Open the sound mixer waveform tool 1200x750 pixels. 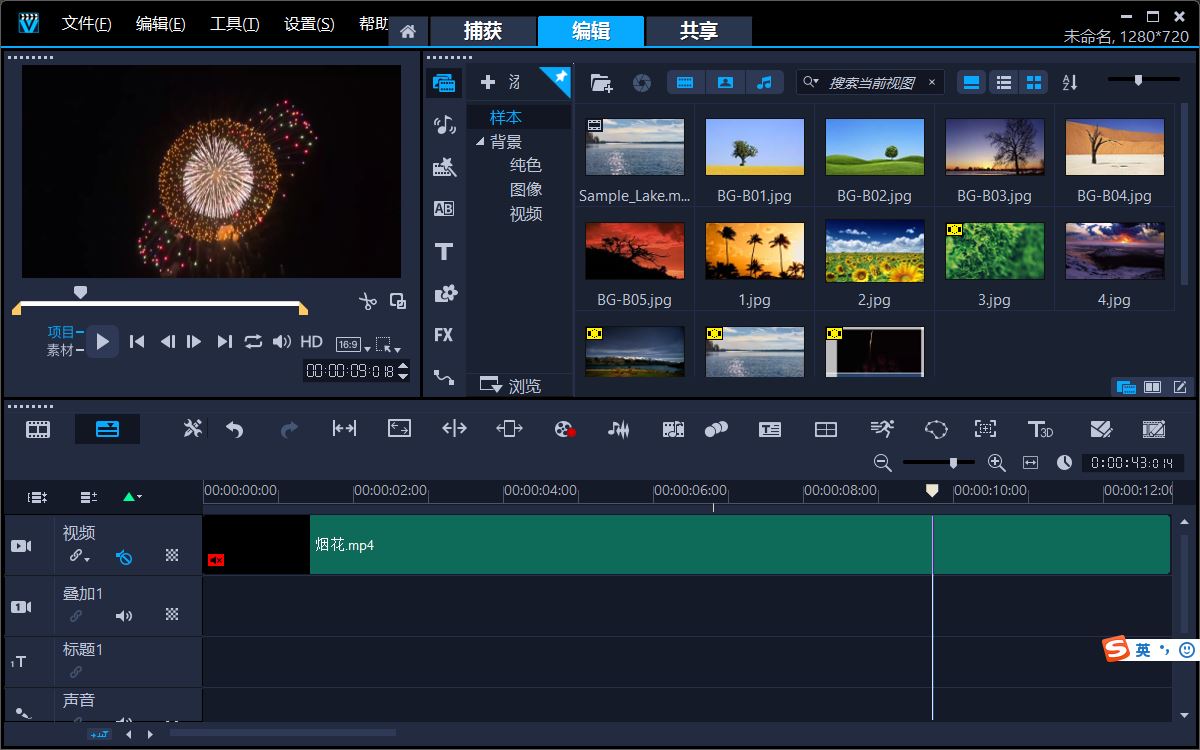point(619,429)
